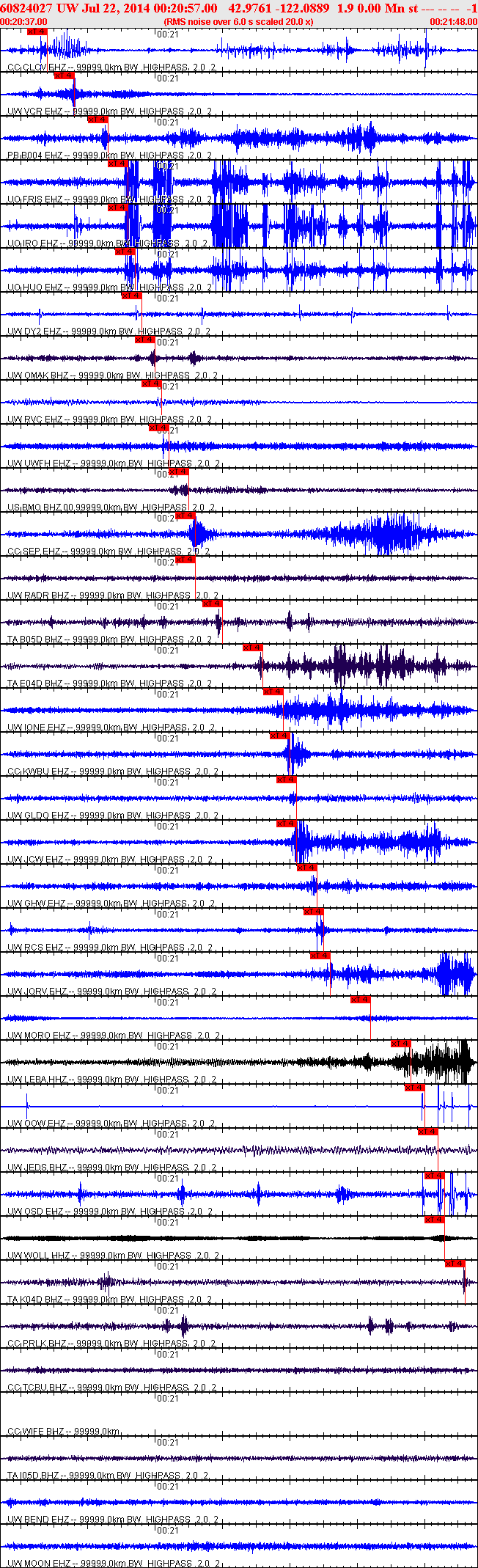Select the UW OMAK BHZ station label
The width and height of the screenshot is (478, 1568).
[111, 375]
